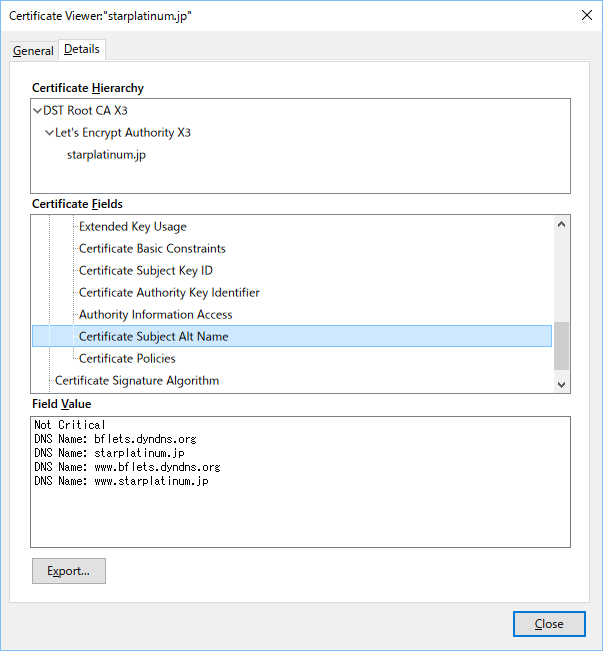
Task: Click the Export... button
Action: 69,571
